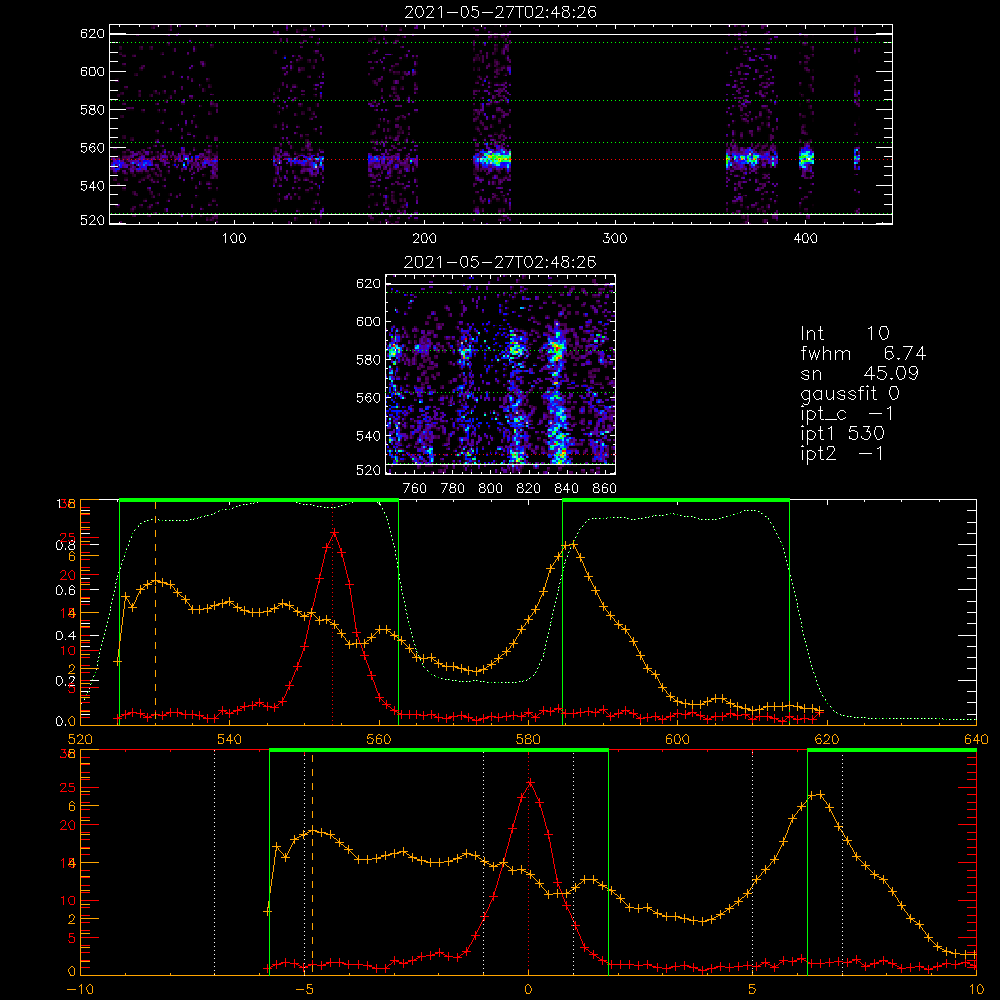This screenshot has height=1000, width=1000.
Task: Click x-axis label 200 of top spectrogram
Action: click(x=424, y=239)
